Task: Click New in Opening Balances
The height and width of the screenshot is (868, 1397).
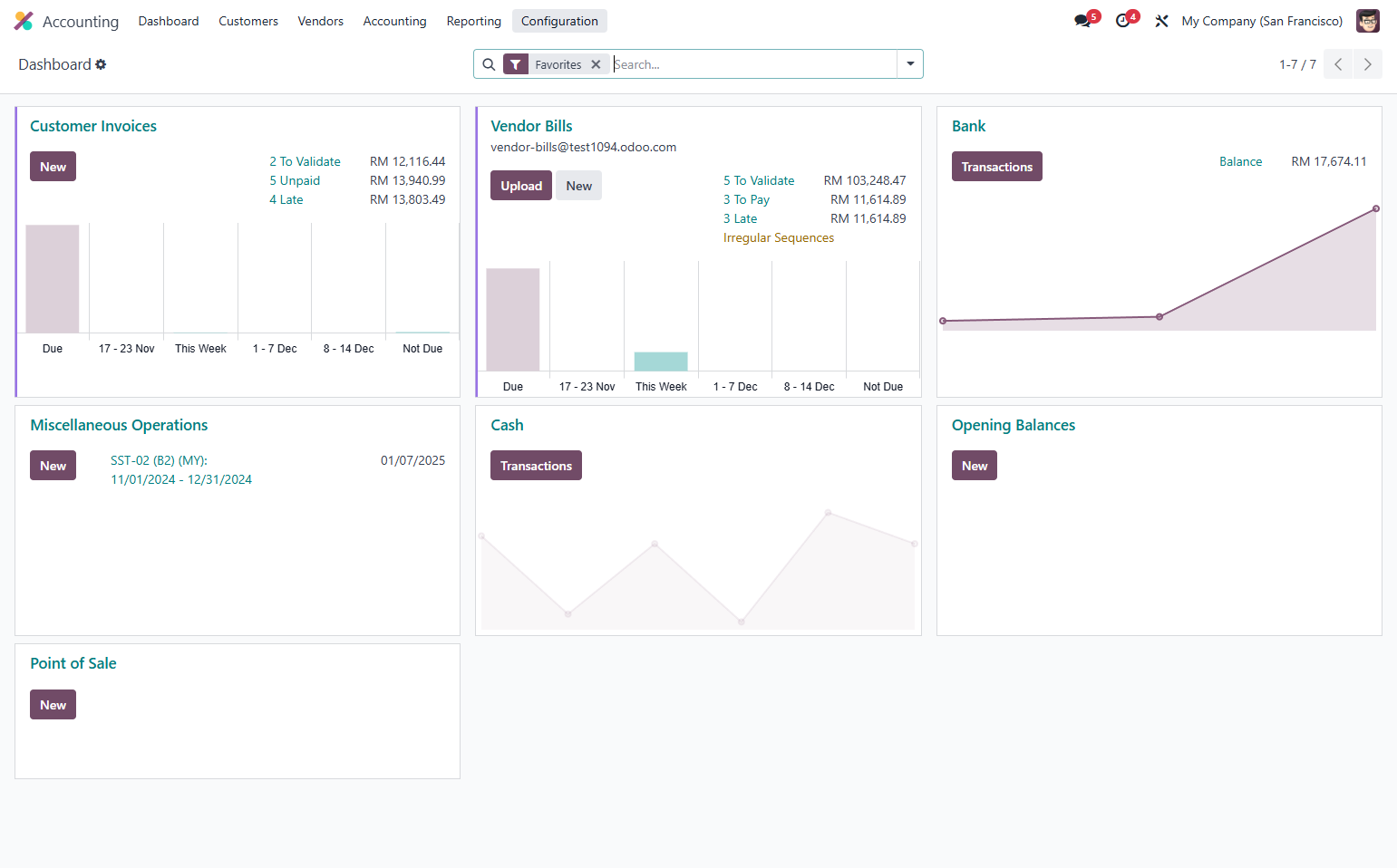Action: (x=975, y=466)
